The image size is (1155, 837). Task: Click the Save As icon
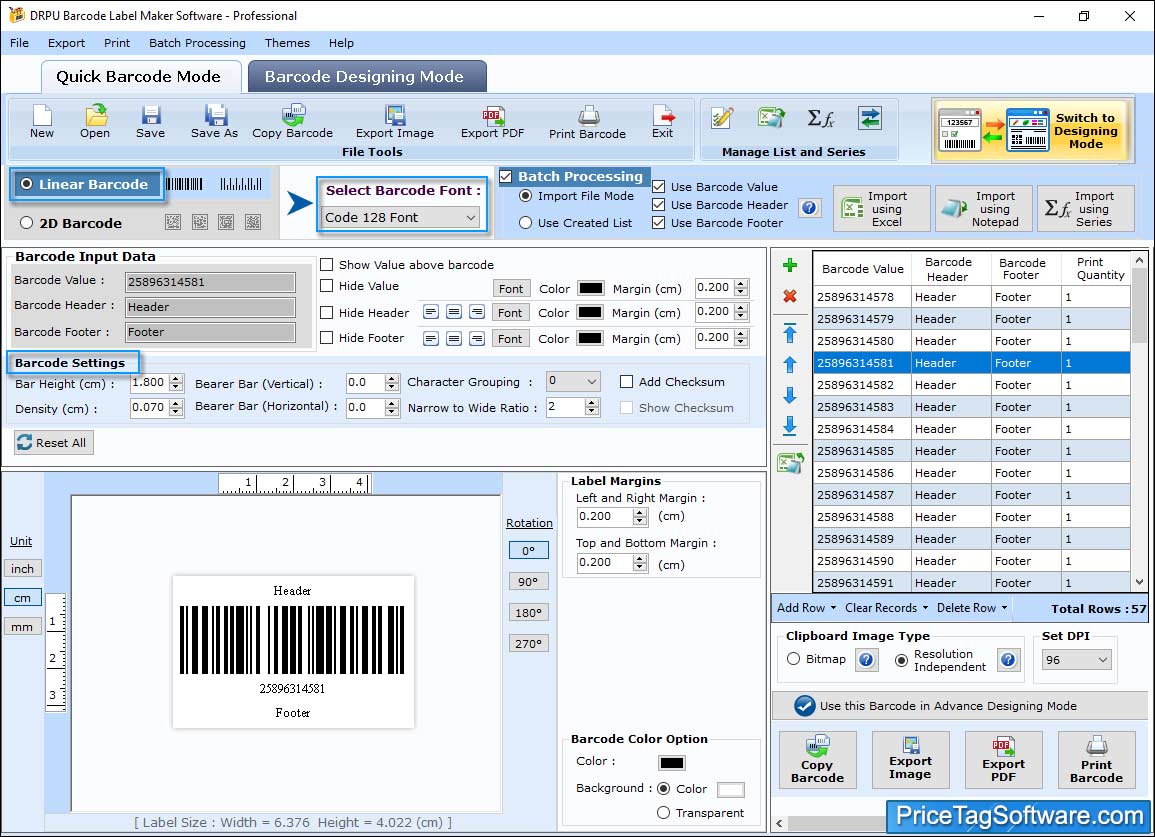coord(214,122)
